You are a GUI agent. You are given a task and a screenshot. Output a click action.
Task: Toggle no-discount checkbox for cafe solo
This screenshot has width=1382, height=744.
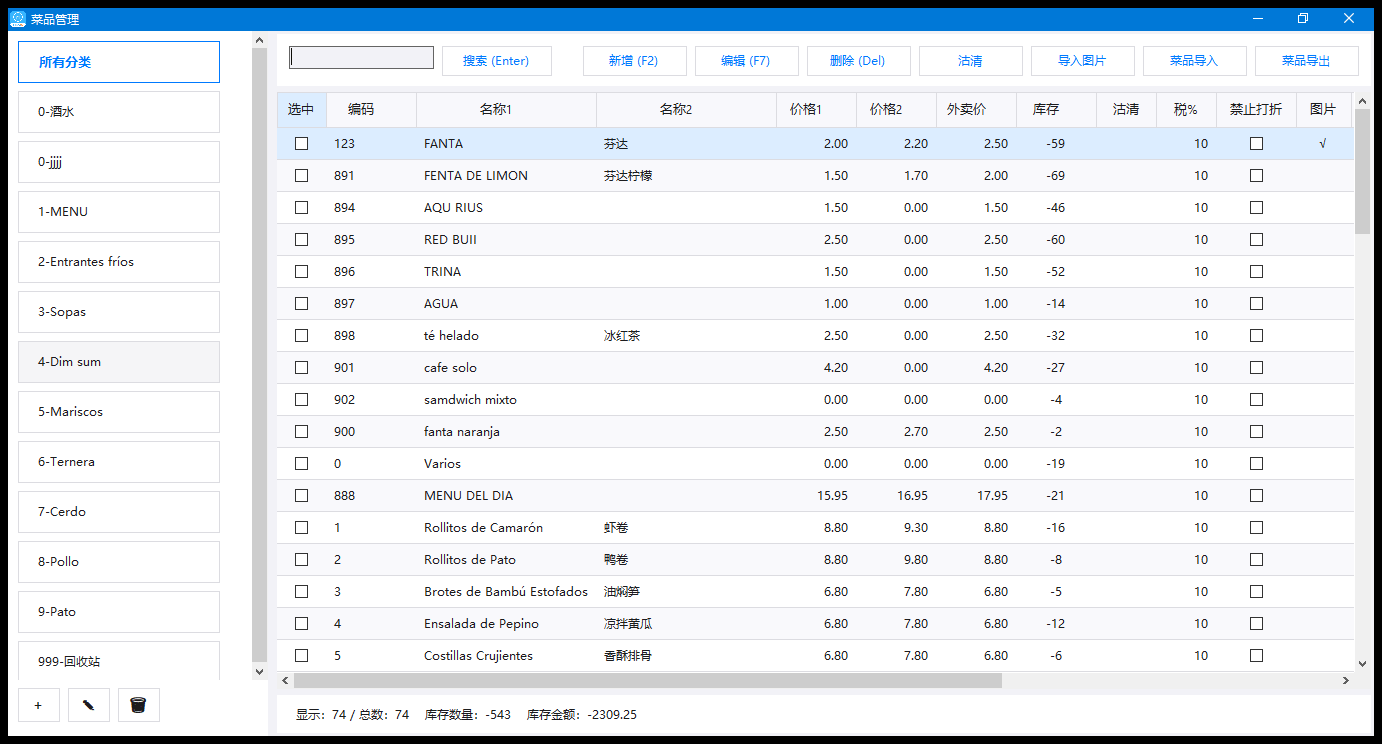tap(1256, 368)
